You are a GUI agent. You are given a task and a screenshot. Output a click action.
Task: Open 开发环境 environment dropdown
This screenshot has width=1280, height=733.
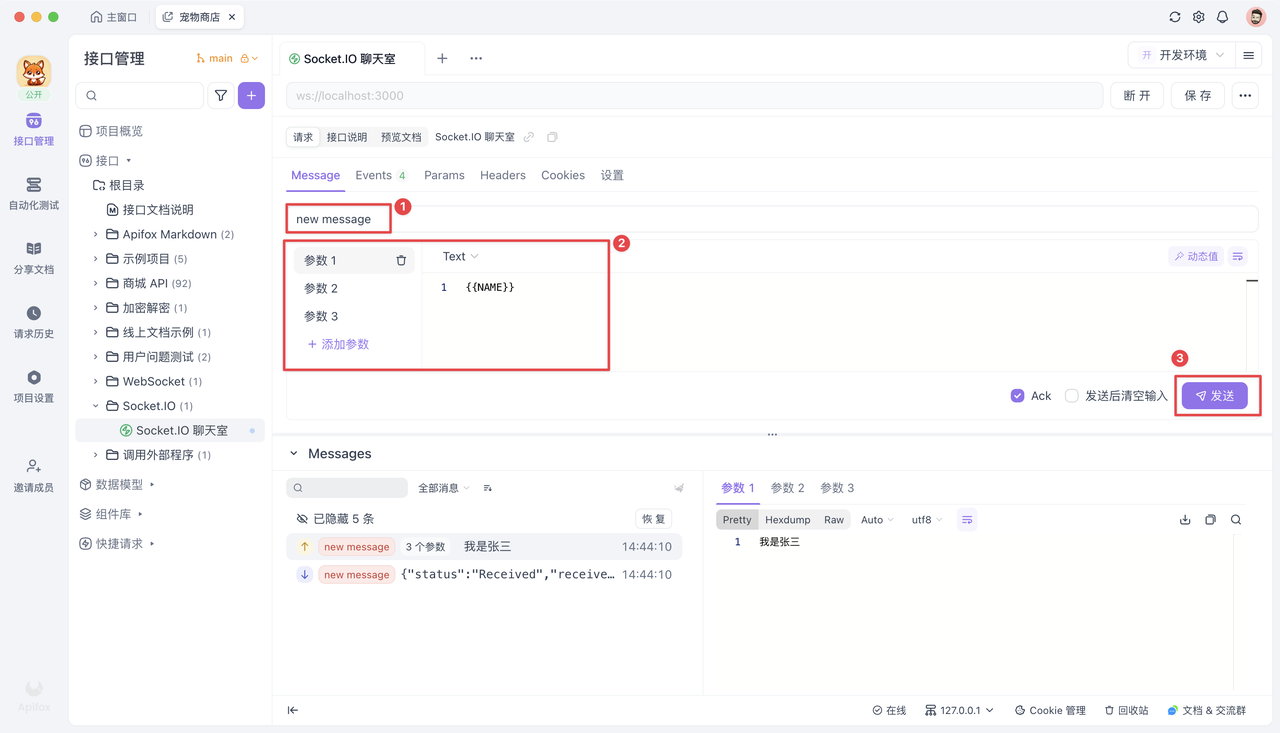pyautogui.click(x=1181, y=56)
